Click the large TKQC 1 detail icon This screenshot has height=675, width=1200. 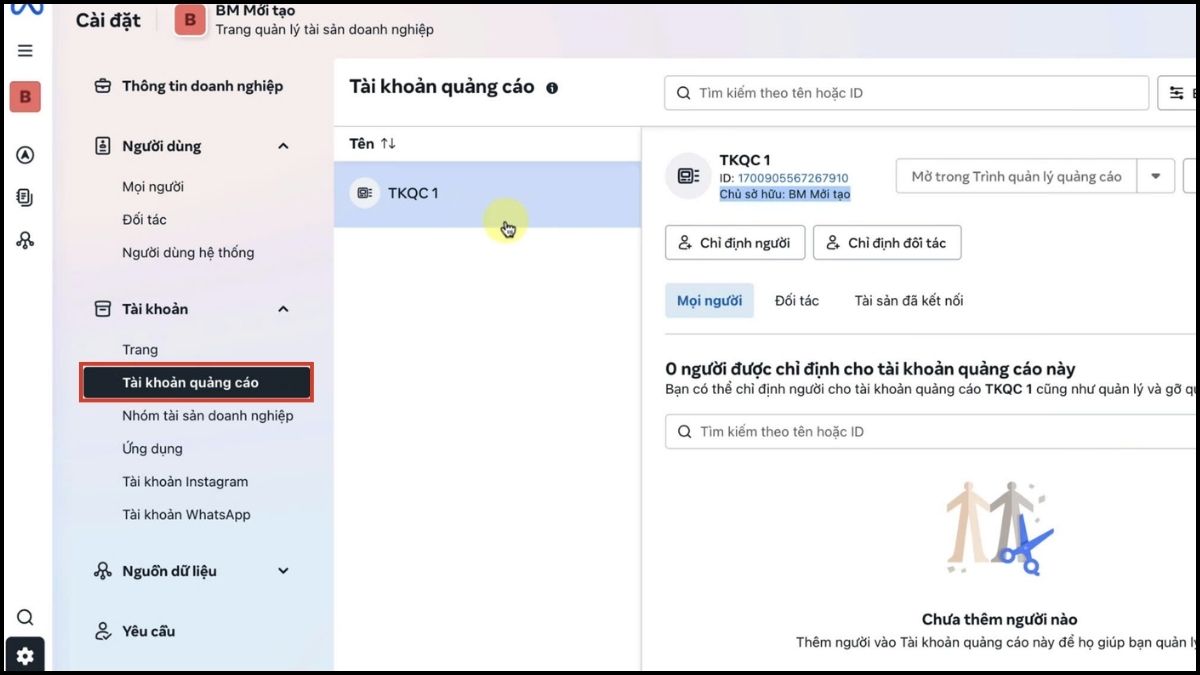[688, 176]
